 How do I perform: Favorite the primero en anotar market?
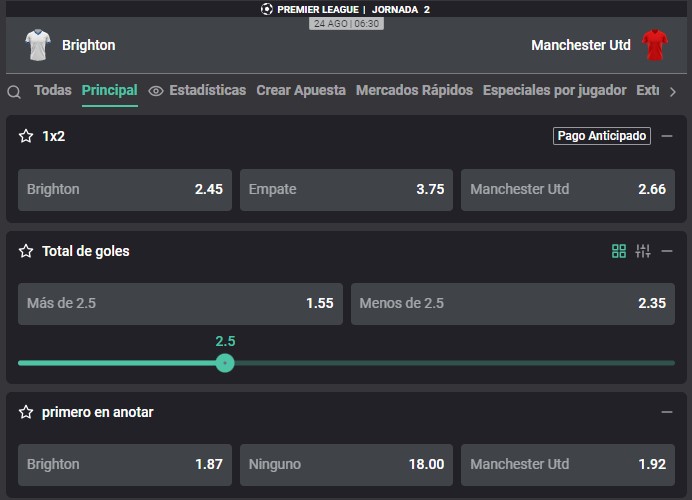(x=26, y=412)
